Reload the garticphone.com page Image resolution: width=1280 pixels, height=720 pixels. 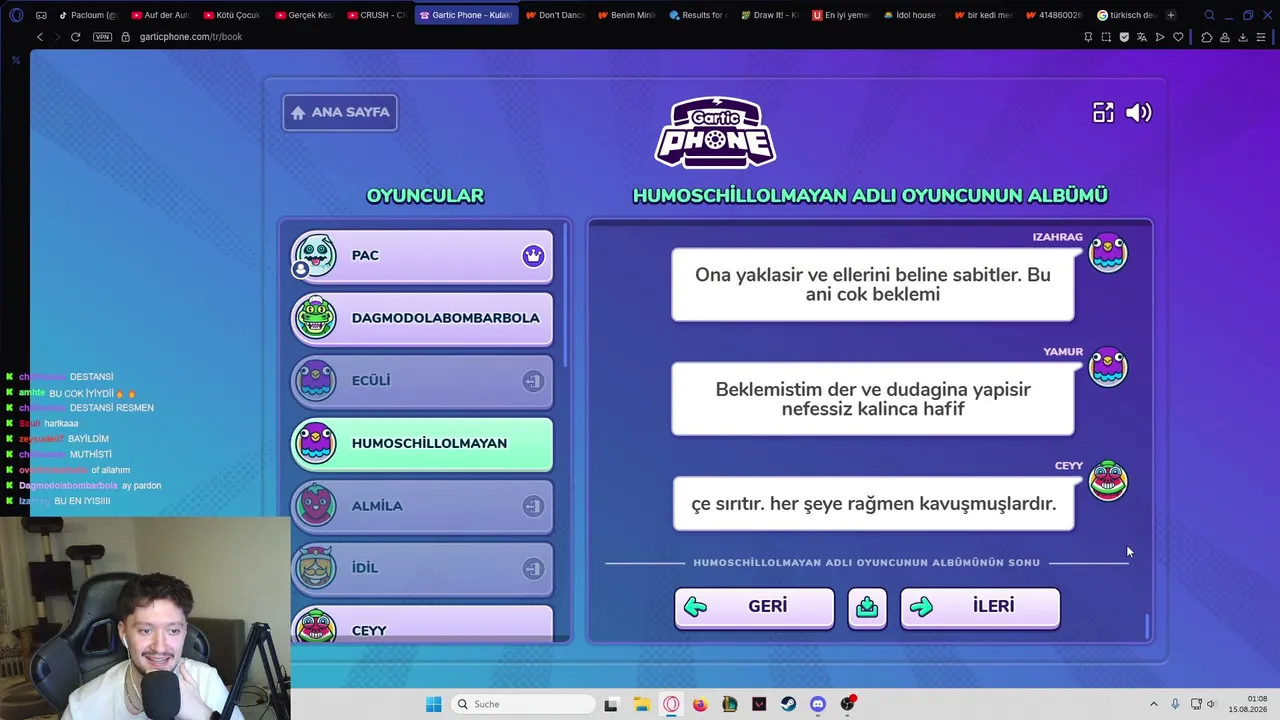pos(75,37)
